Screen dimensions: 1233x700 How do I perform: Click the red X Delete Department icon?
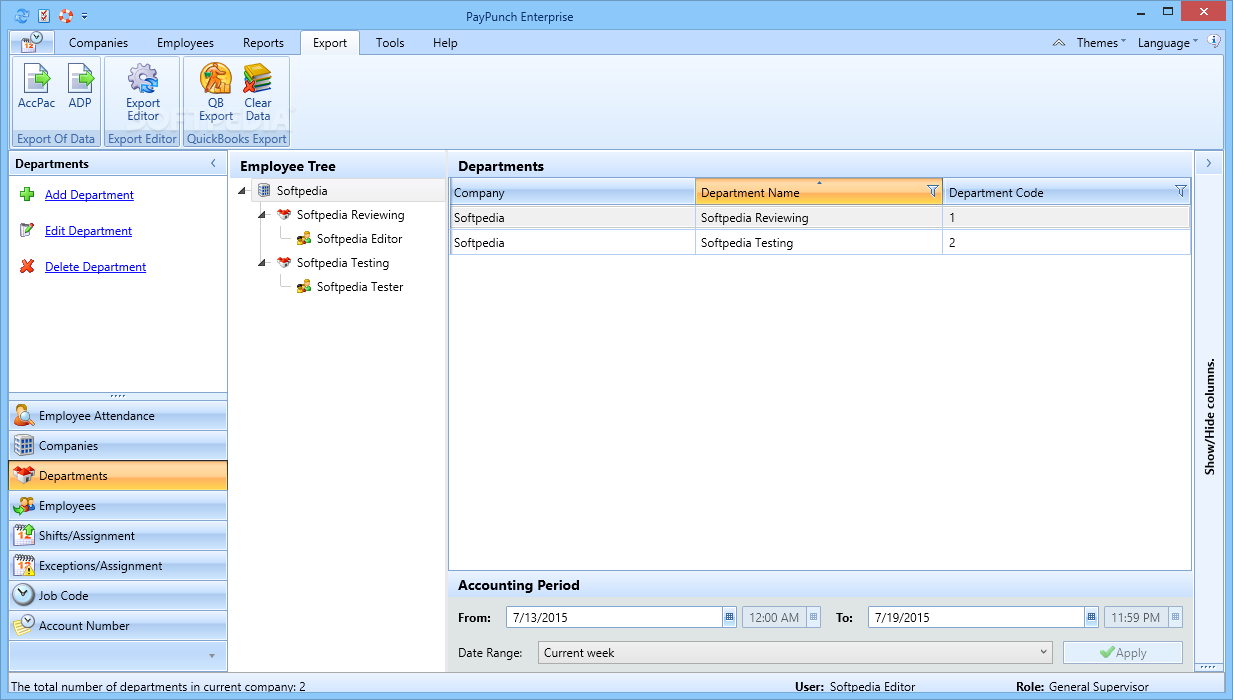[x=27, y=266]
